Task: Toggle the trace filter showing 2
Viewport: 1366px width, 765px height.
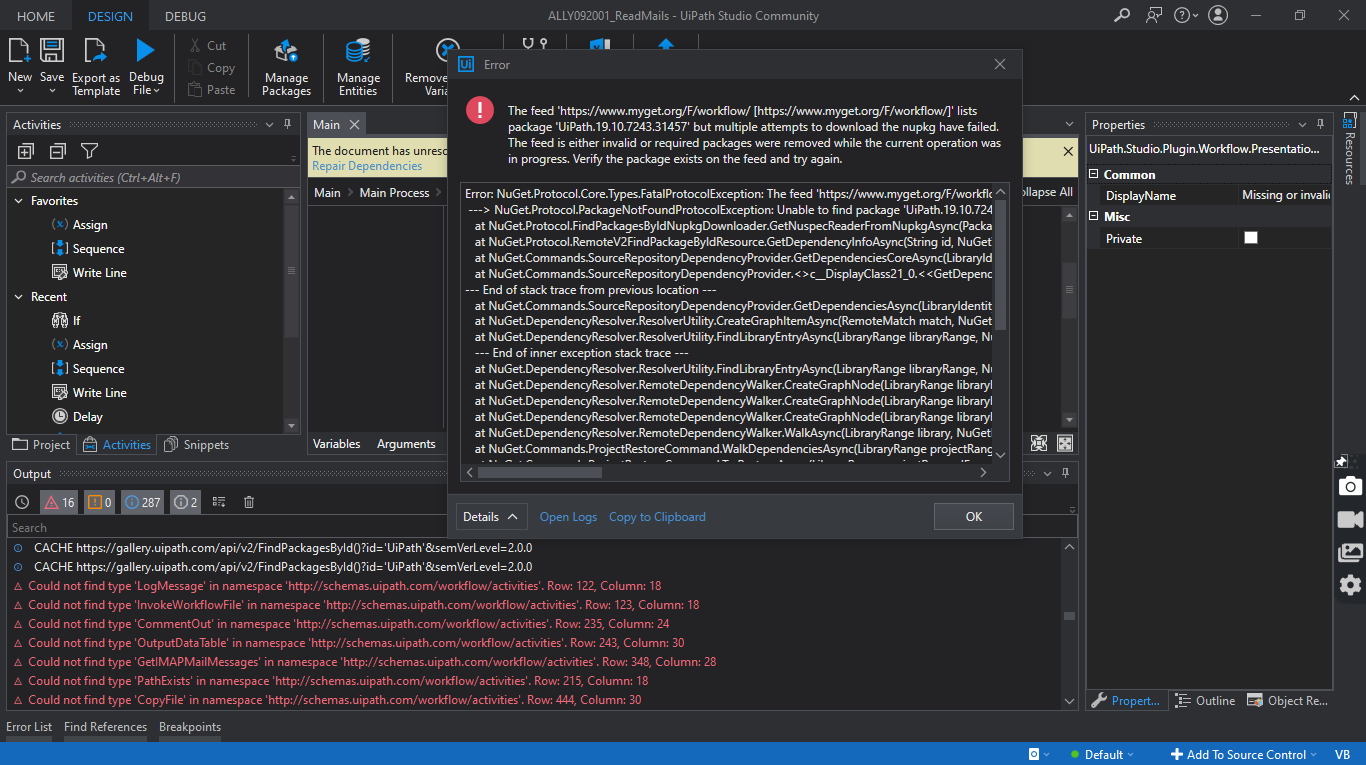Action: pyautogui.click(x=185, y=502)
